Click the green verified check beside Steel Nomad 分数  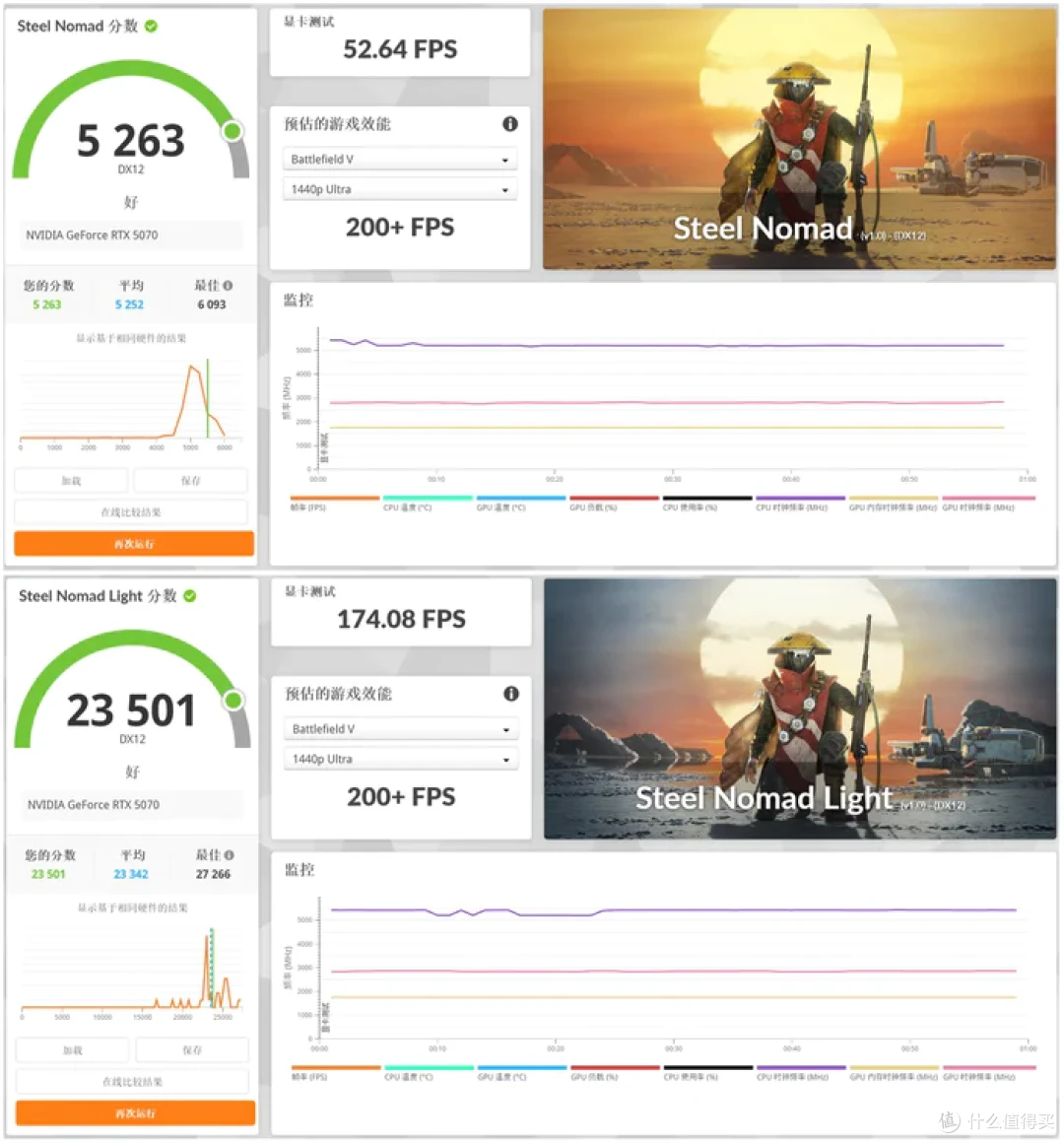(151, 27)
